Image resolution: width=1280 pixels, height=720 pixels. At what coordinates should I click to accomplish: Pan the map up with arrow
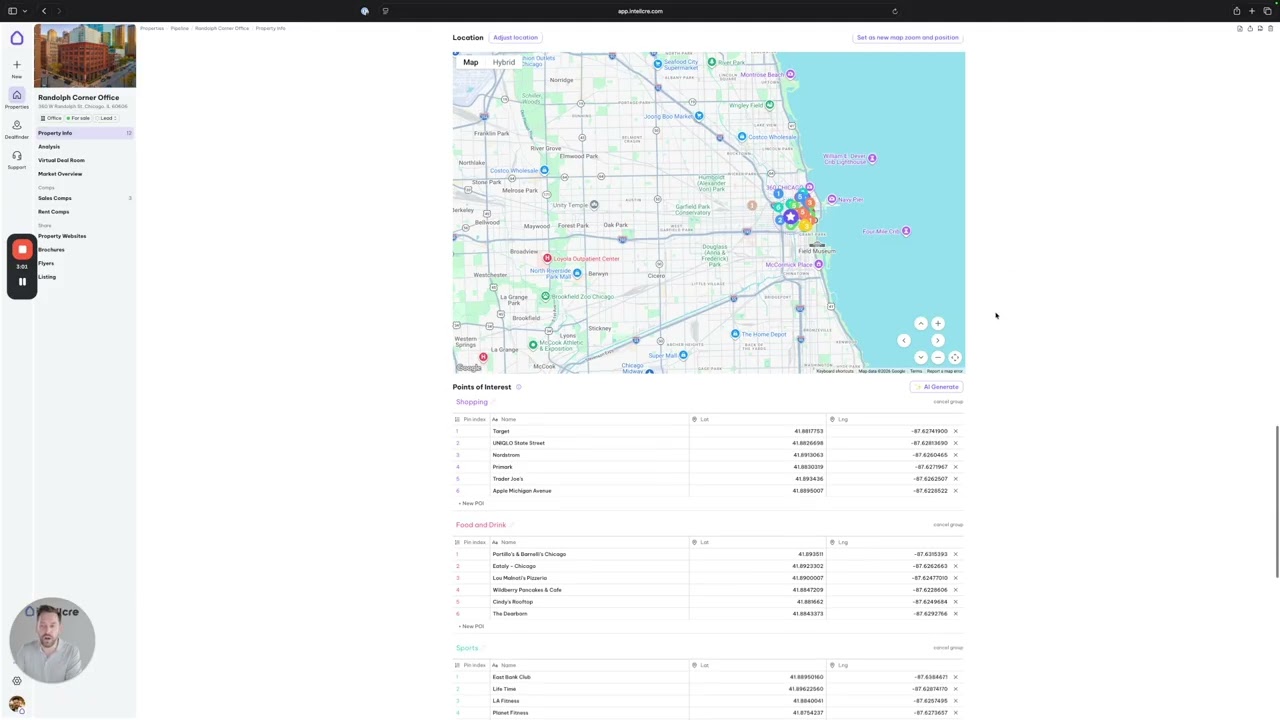921,323
